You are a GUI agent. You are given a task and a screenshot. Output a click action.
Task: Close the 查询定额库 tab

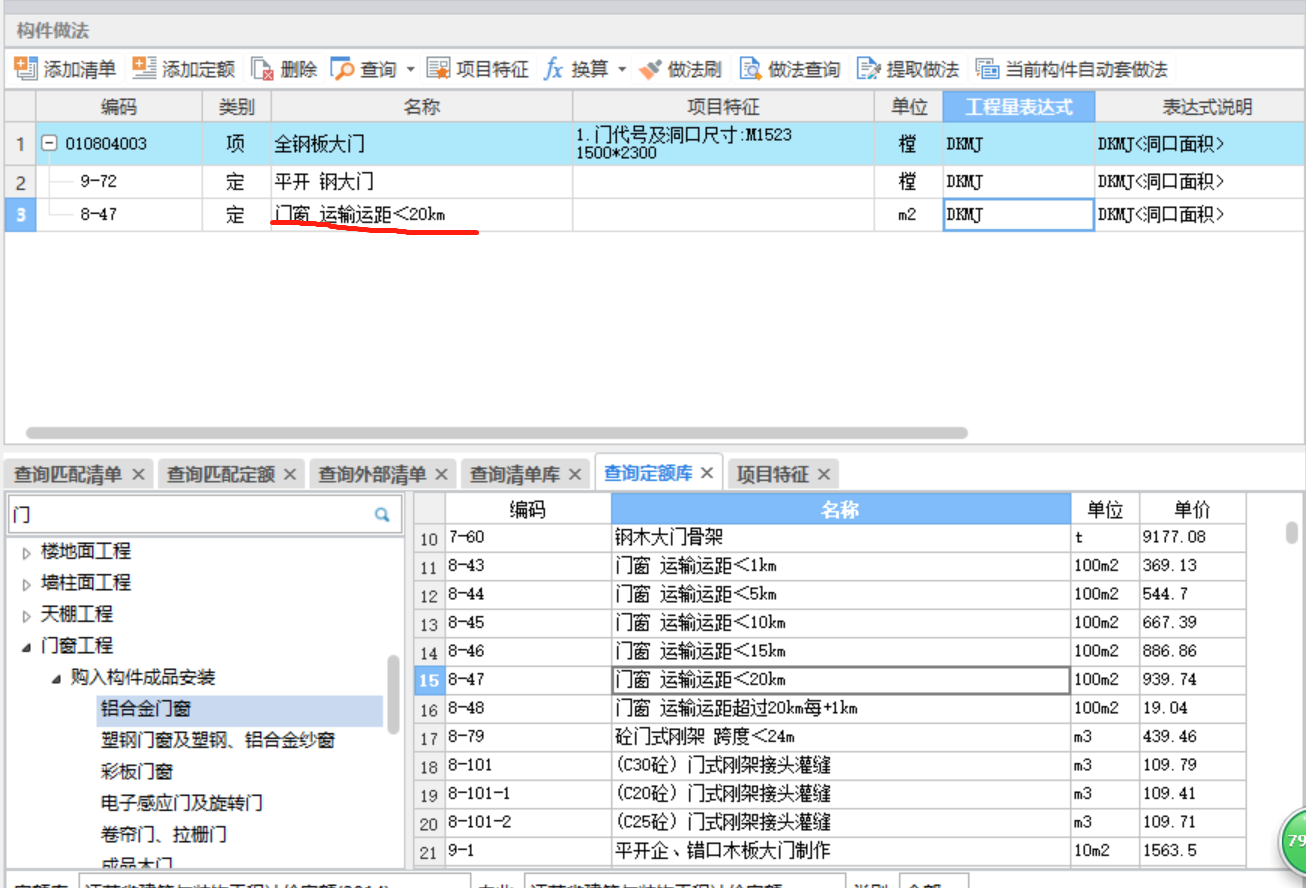pyautogui.click(x=707, y=473)
